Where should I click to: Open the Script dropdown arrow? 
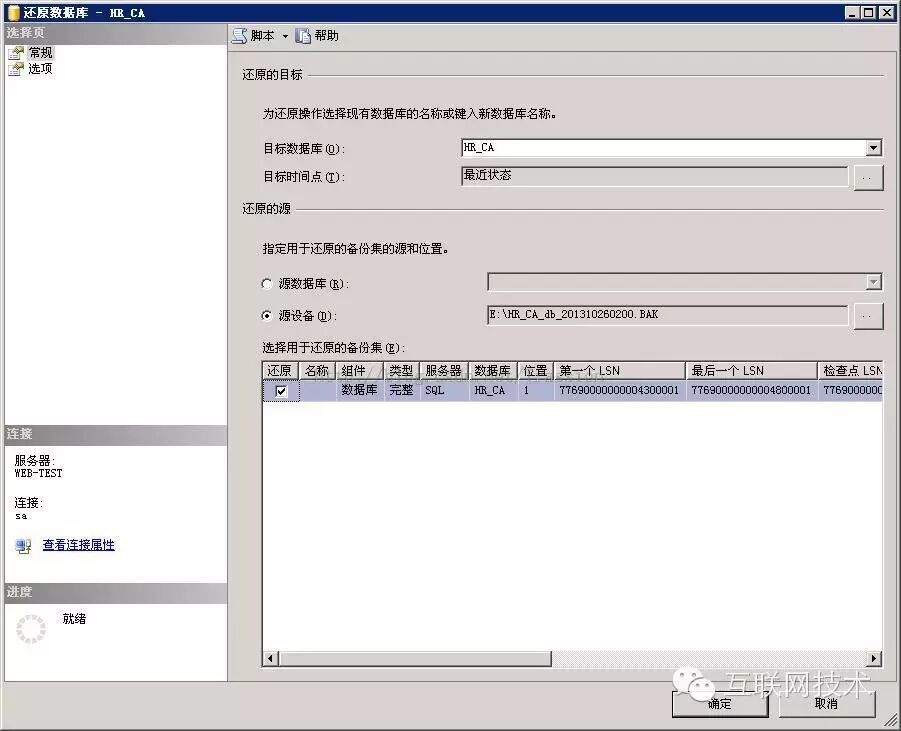point(285,36)
